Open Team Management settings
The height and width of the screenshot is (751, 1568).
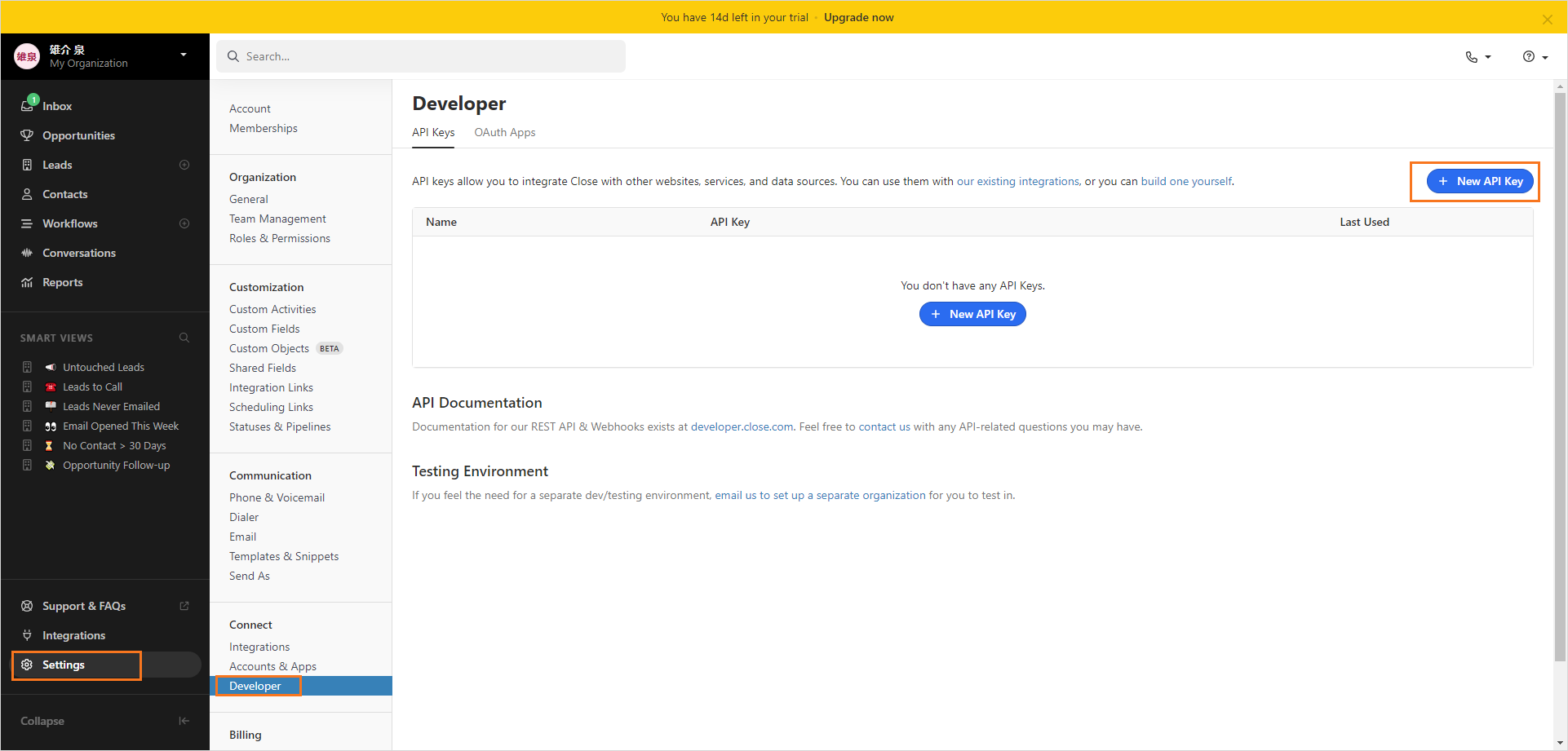(277, 219)
